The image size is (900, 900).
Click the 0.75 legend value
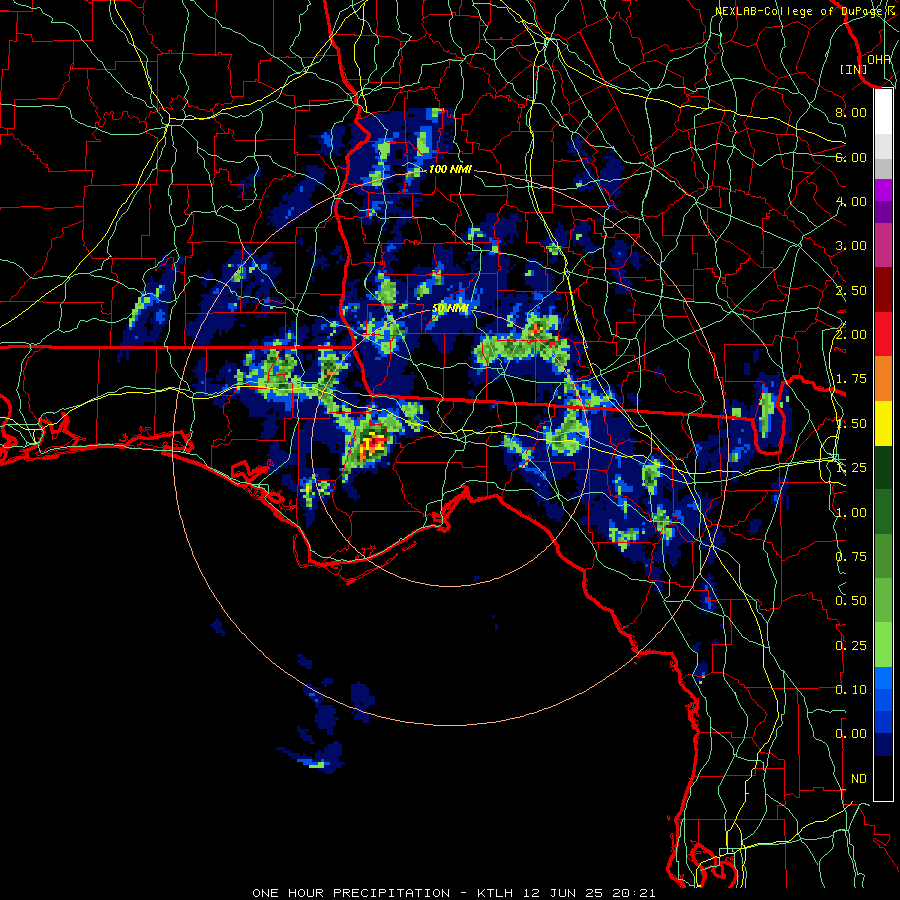point(851,557)
